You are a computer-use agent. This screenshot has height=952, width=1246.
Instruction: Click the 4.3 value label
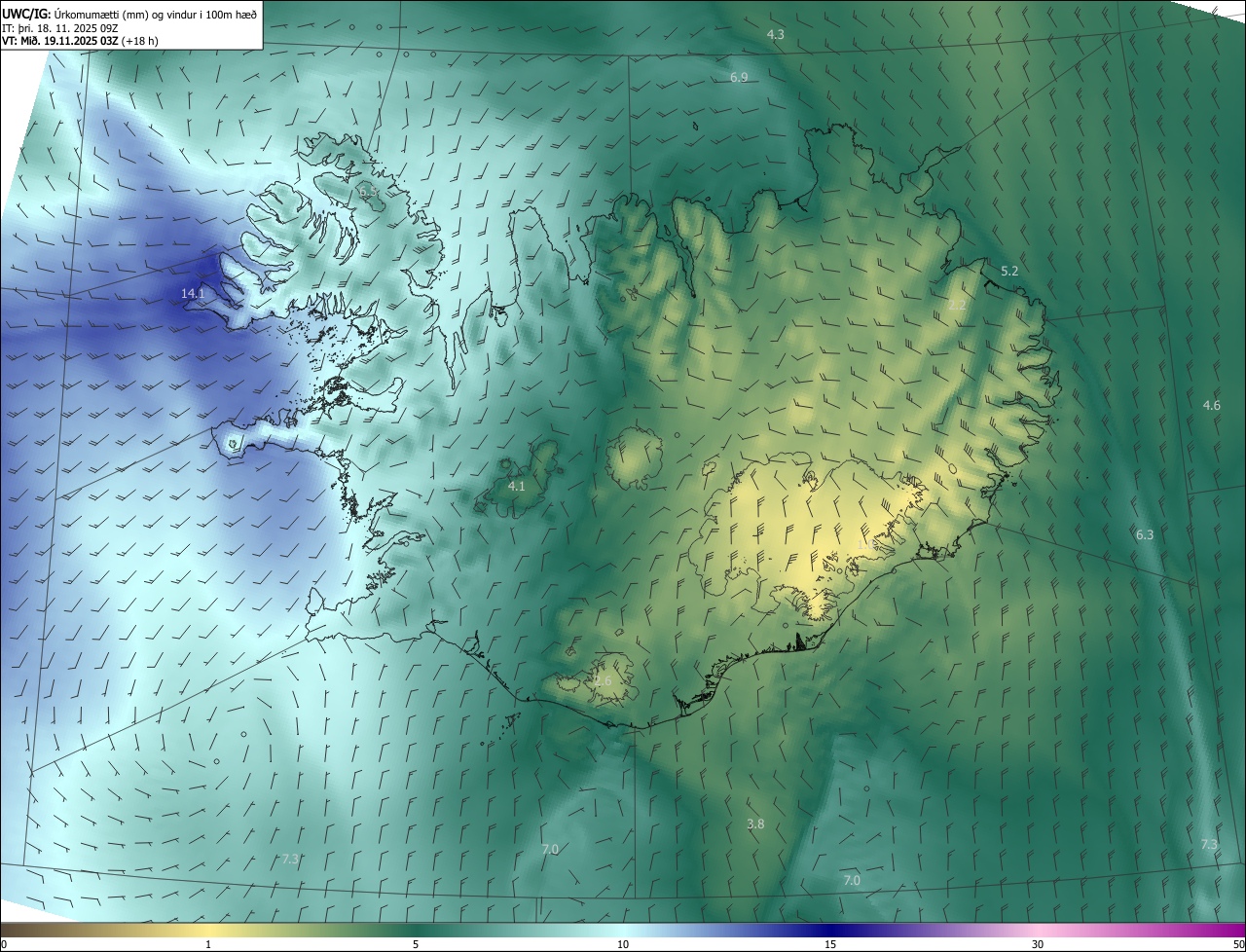click(776, 34)
